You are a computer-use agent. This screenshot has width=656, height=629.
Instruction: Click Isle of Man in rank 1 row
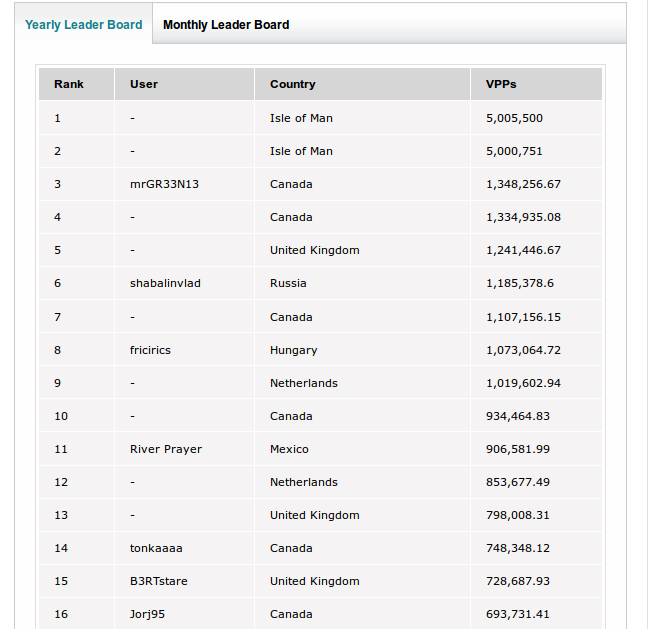[301, 118]
